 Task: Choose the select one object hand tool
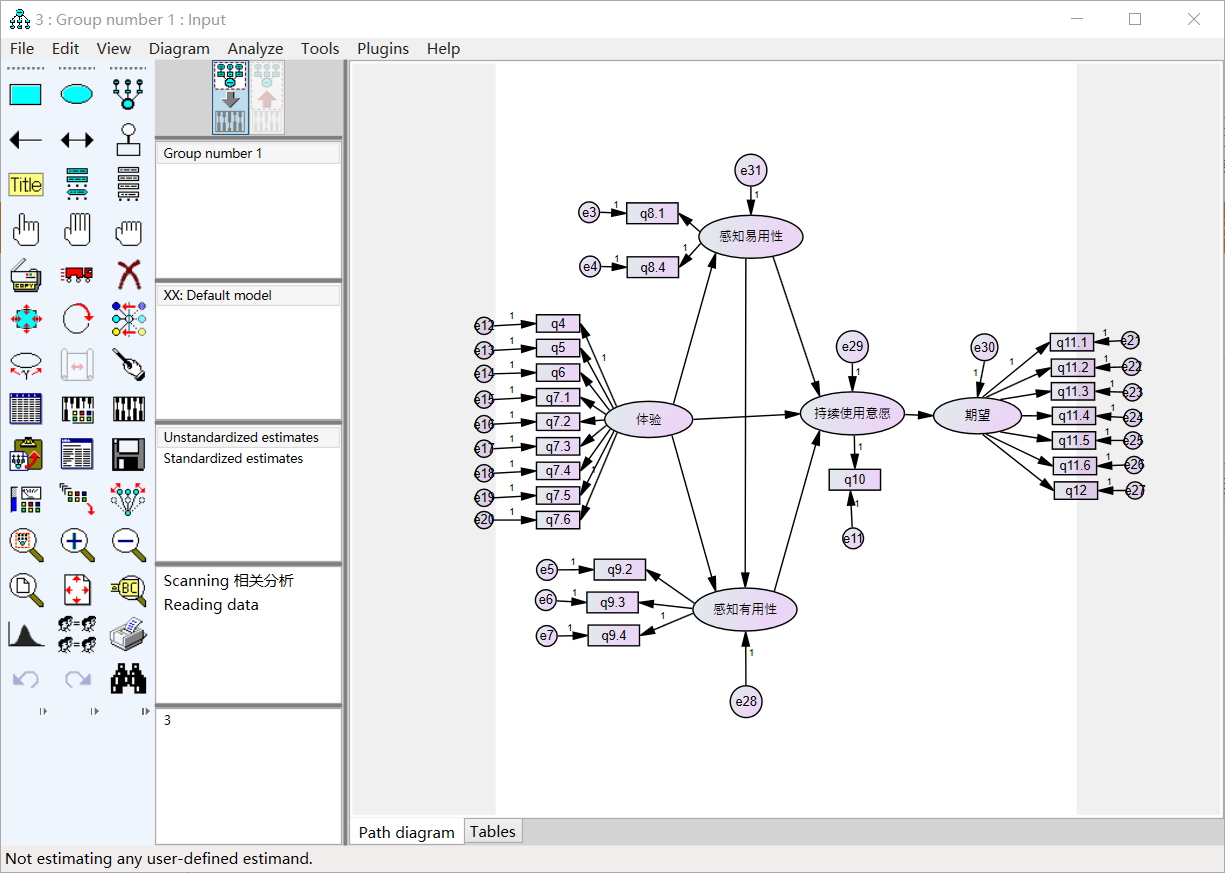coord(25,231)
